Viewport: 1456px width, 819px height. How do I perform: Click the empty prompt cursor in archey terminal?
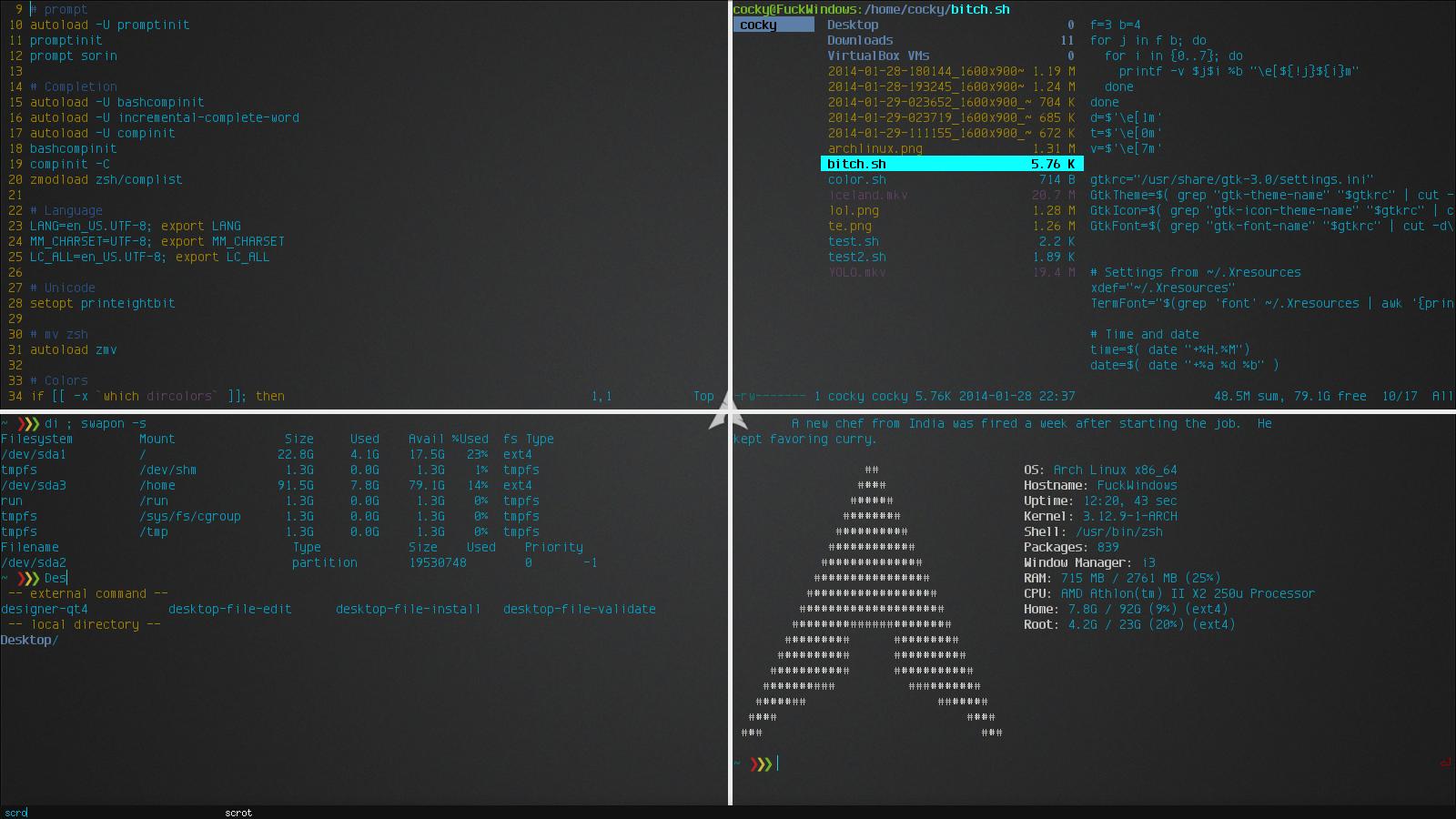778,763
